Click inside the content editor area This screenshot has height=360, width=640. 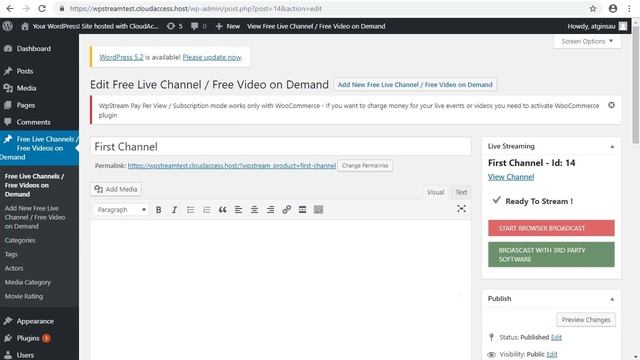click(x=280, y=290)
